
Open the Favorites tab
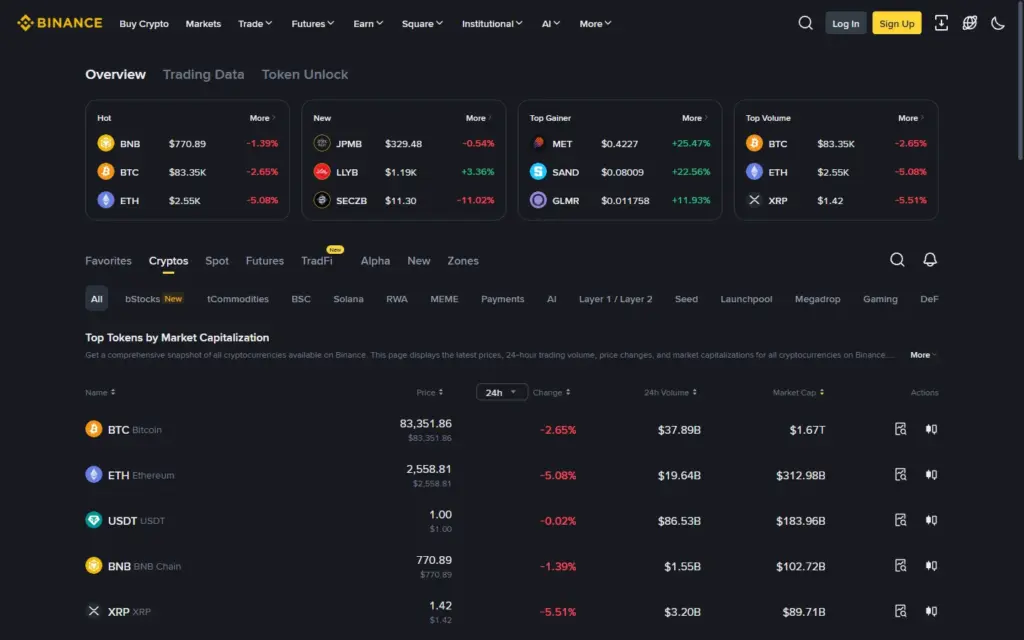tap(108, 261)
